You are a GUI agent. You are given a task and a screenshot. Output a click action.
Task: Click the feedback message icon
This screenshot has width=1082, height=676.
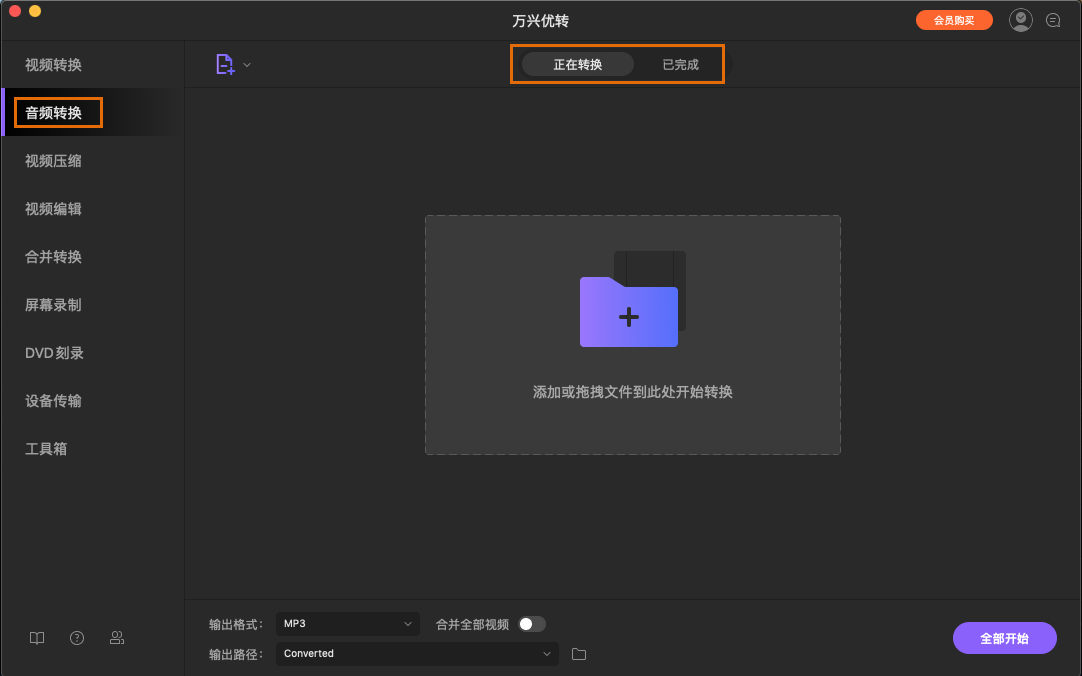coord(1053,19)
